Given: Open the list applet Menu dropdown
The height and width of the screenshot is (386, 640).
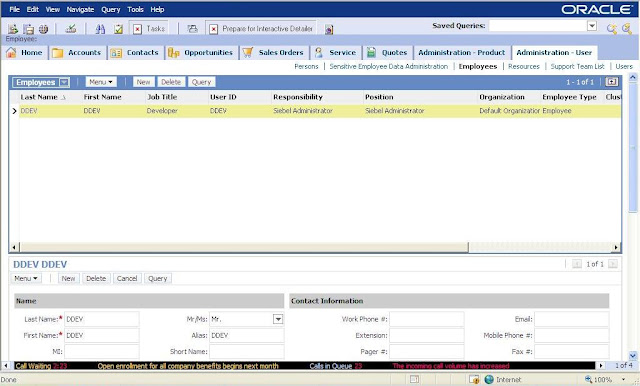Looking at the screenshot, I should (101, 82).
